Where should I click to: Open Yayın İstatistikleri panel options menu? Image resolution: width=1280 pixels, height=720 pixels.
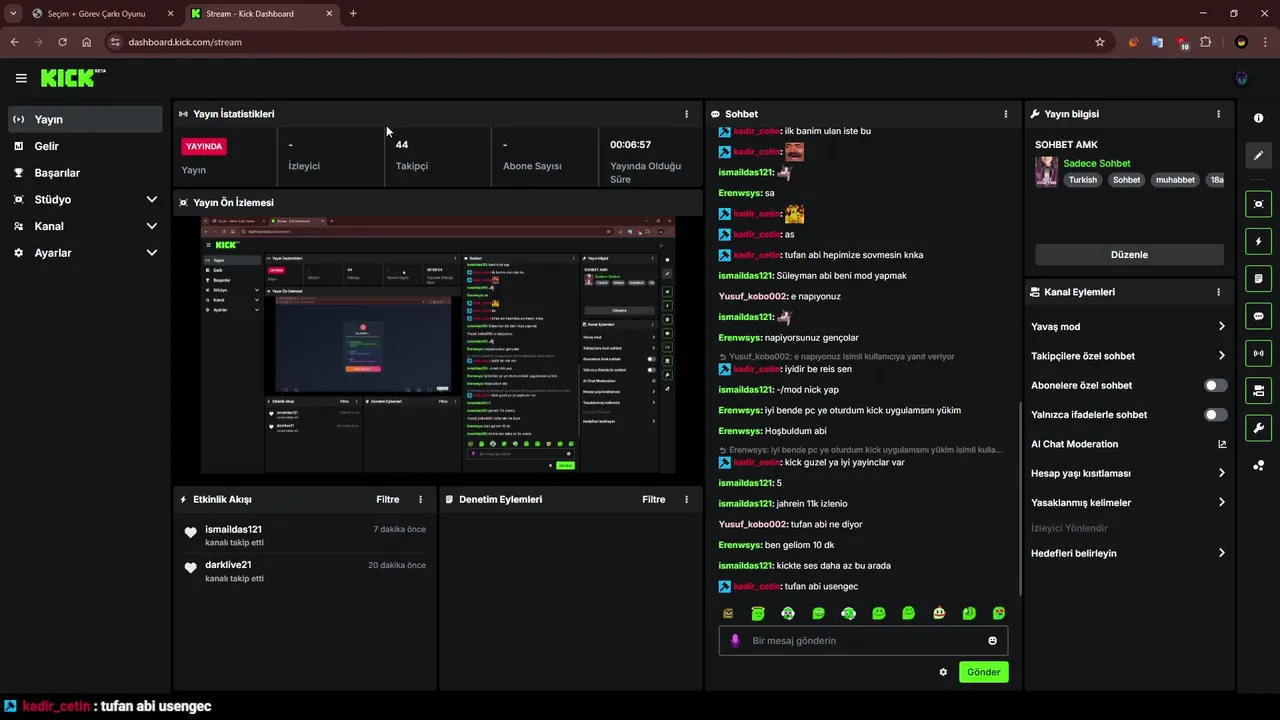click(686, 114)
